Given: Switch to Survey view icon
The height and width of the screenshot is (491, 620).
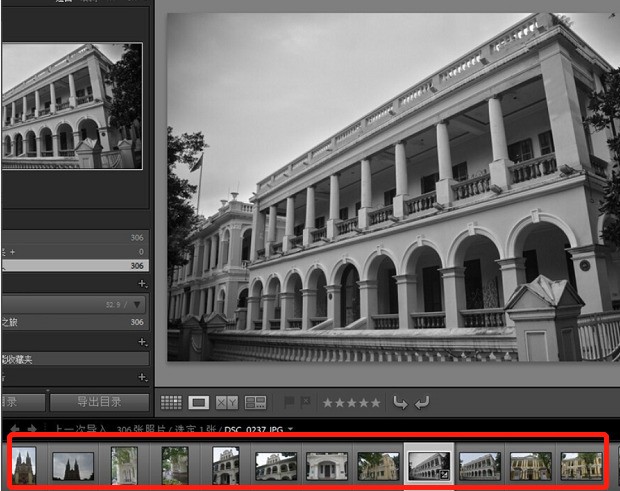Looking at the screenshot, I should tap(255, 402).
